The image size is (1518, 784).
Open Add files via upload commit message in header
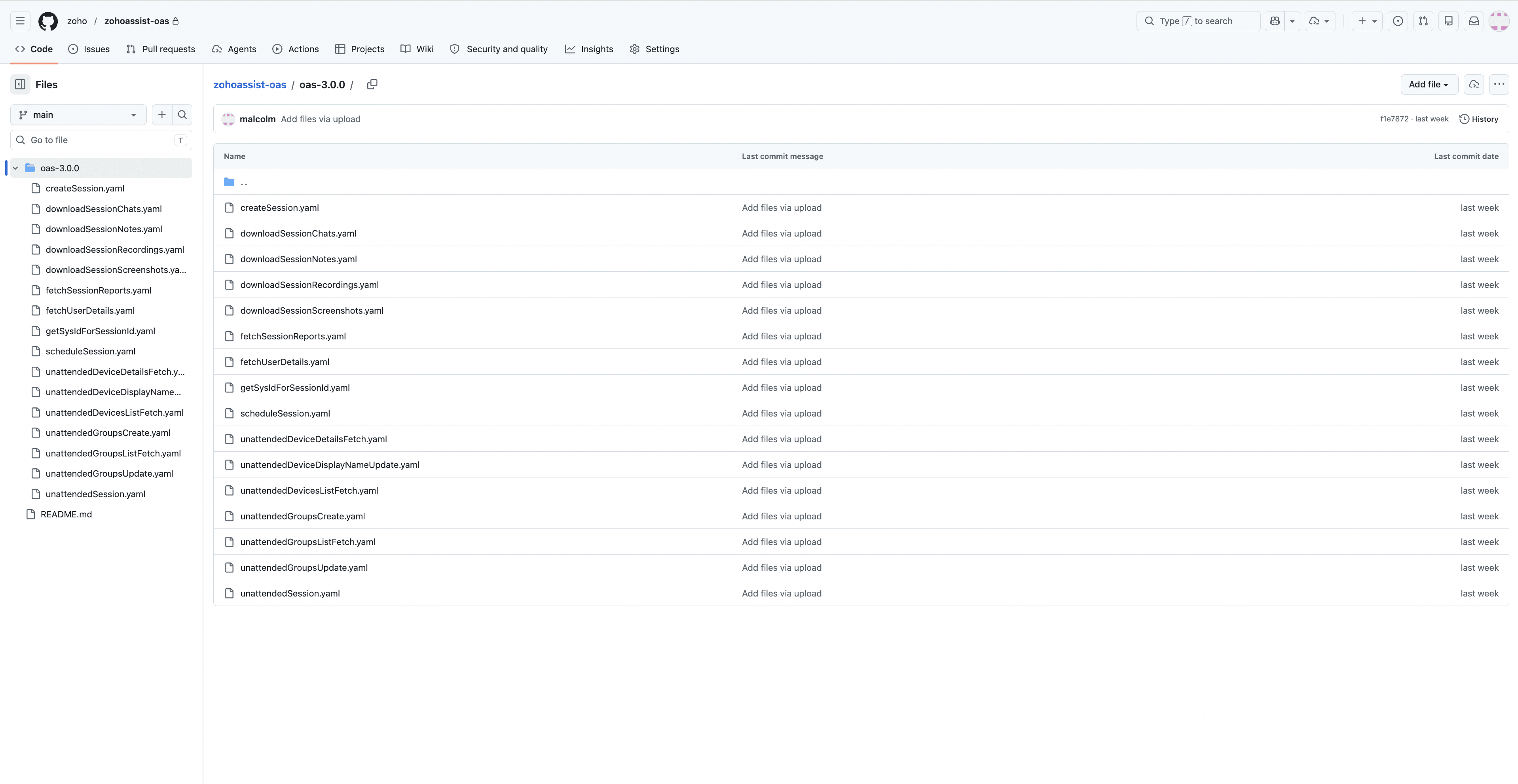[321, 119]
